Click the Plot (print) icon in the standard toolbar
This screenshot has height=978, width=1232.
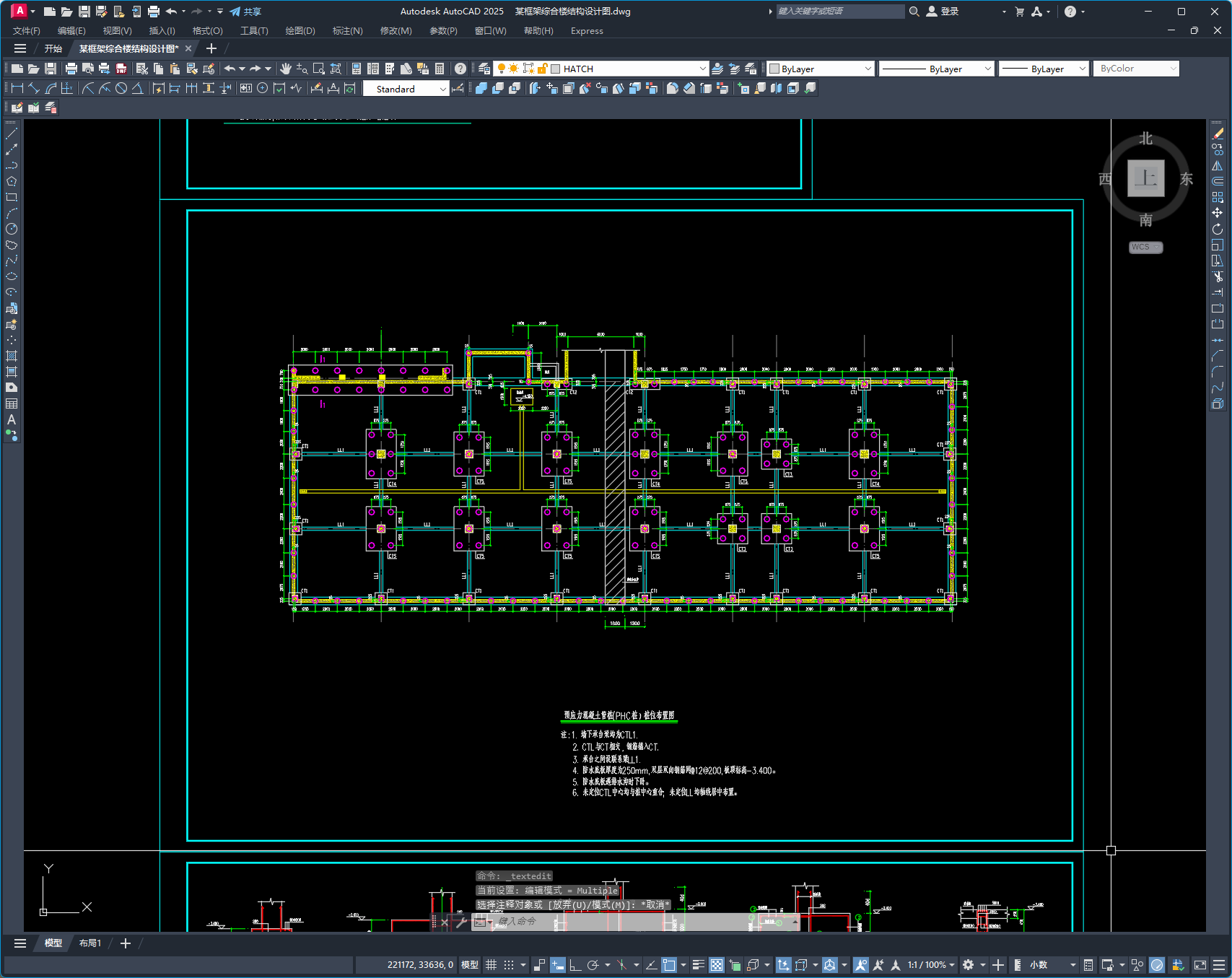(x=71, y=69)
